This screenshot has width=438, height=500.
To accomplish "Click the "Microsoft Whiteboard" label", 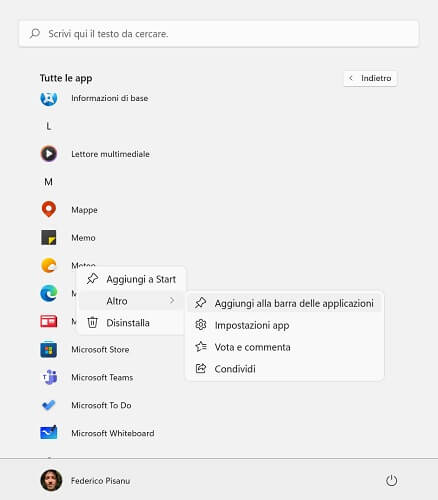I will click(x=113, y=434).
